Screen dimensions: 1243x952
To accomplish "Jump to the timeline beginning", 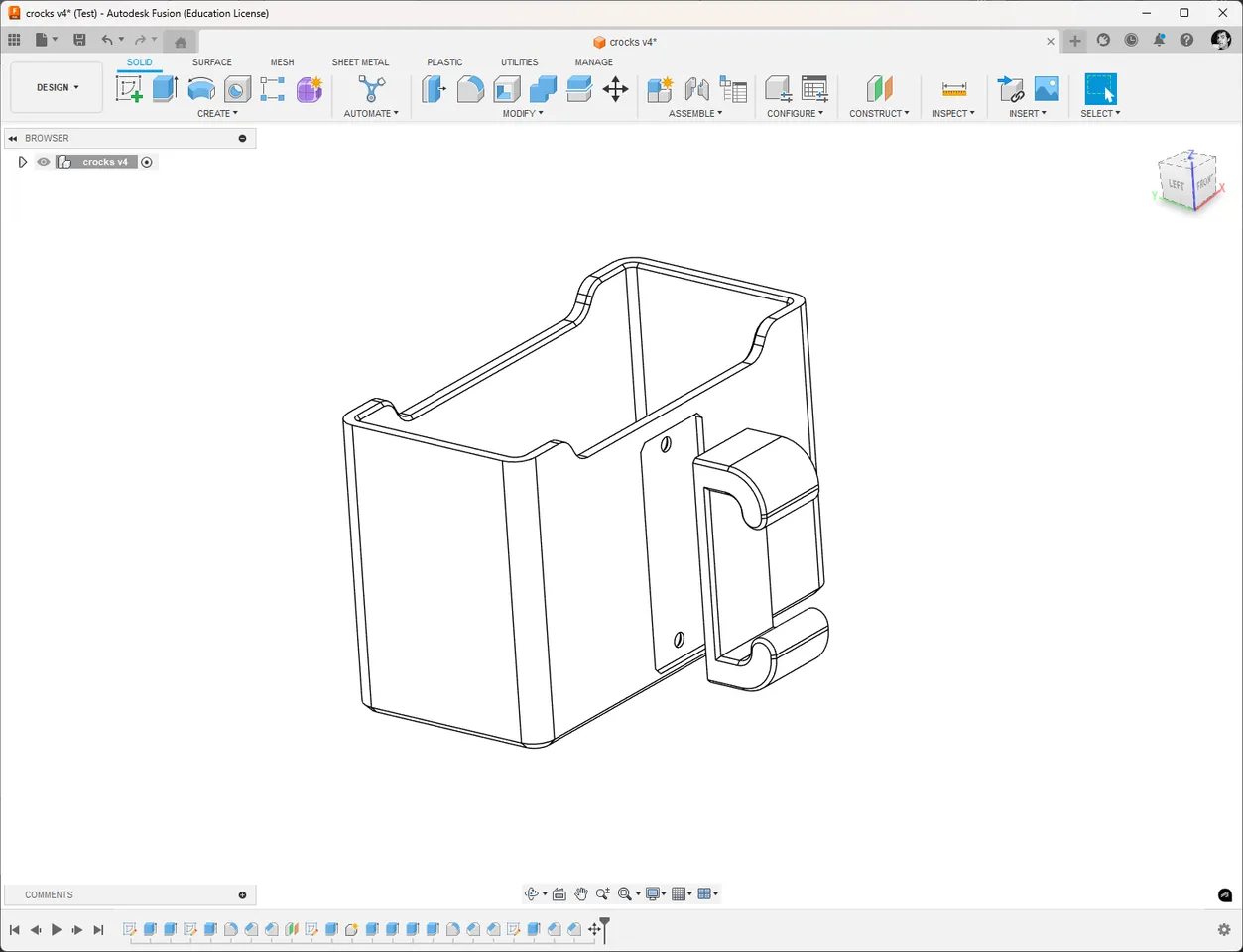I will point(14,929).
